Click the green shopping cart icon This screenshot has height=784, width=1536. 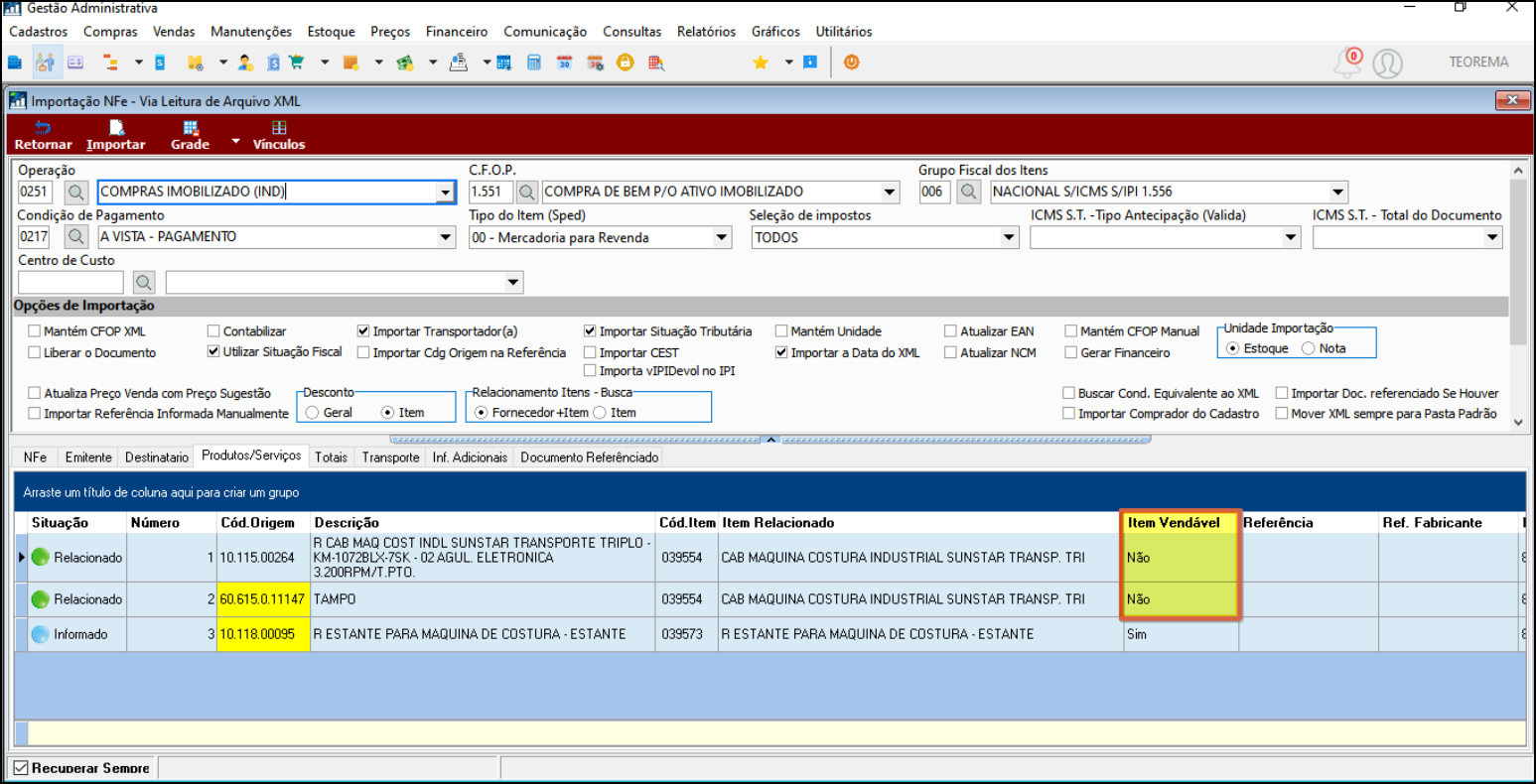tap(297, 63)
